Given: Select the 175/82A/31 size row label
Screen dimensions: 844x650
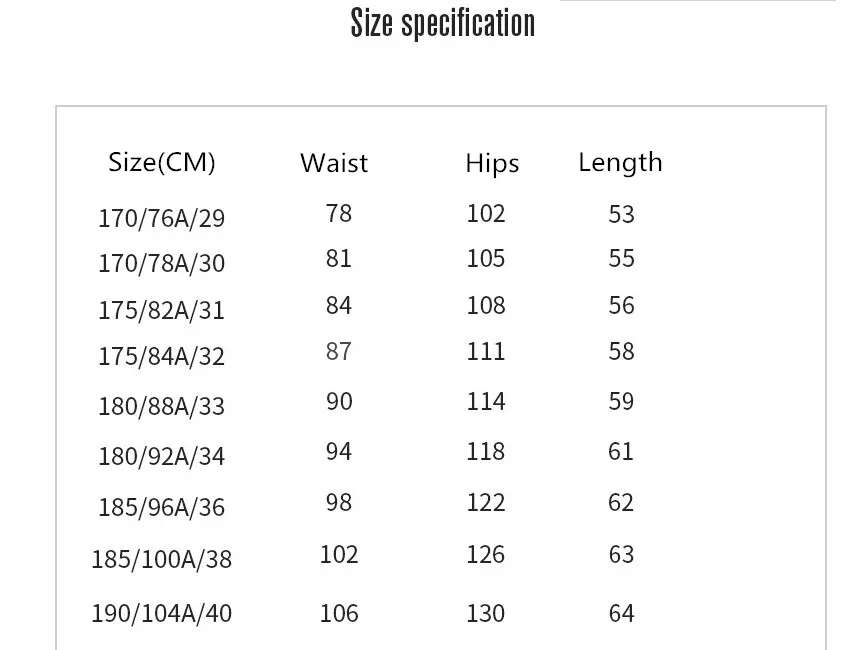Looking at the screenshot, I should coord(161,310).
